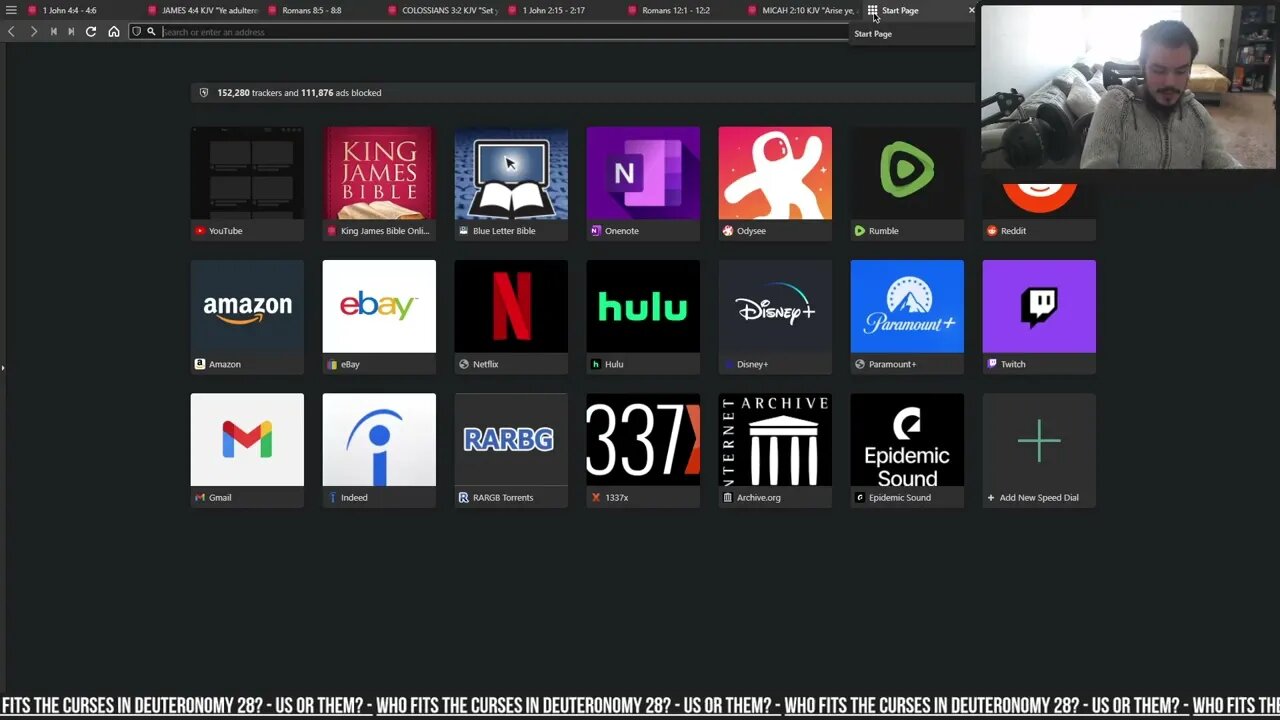Click the rewind history button
This screenshot has width=1280, height=720.
coord(54,32)
